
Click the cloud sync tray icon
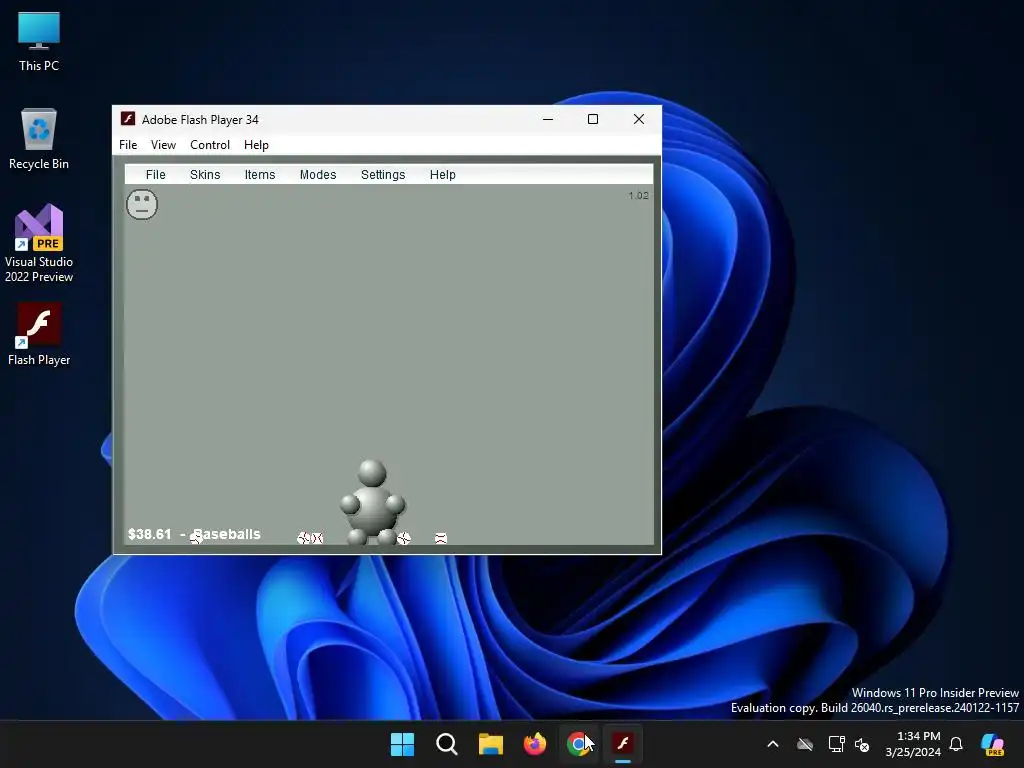tap(805, 744)
